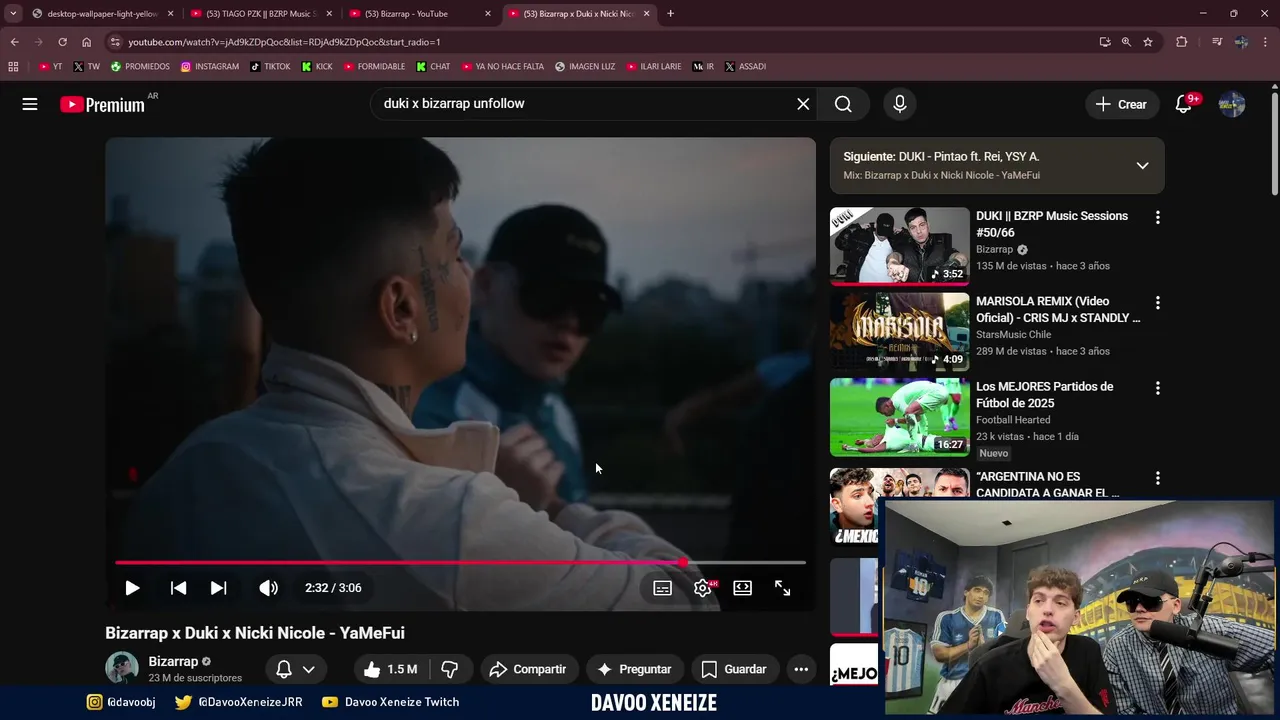Open the KICK bookmark
The image size is (1280, 720).
click(317, 67)
